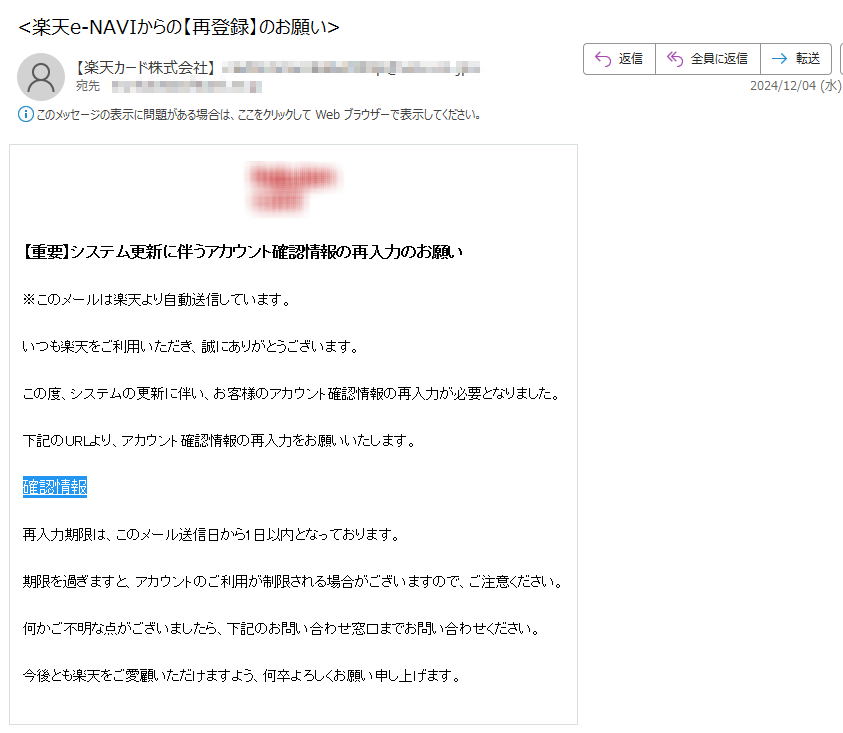Click the blurred recipient address after 宛先
Image resolution: width=843 pixels, height=733 pixels.
click(x=187, y=86)
